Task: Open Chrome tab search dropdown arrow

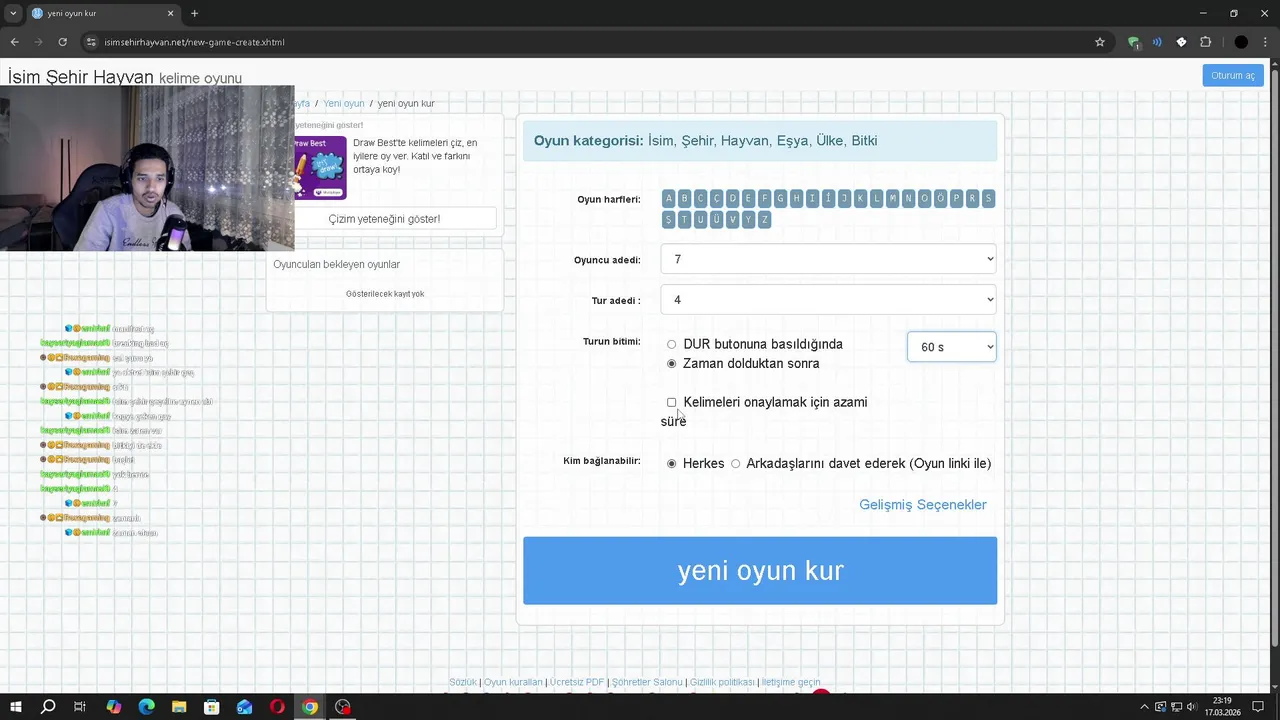Action: 13,13
